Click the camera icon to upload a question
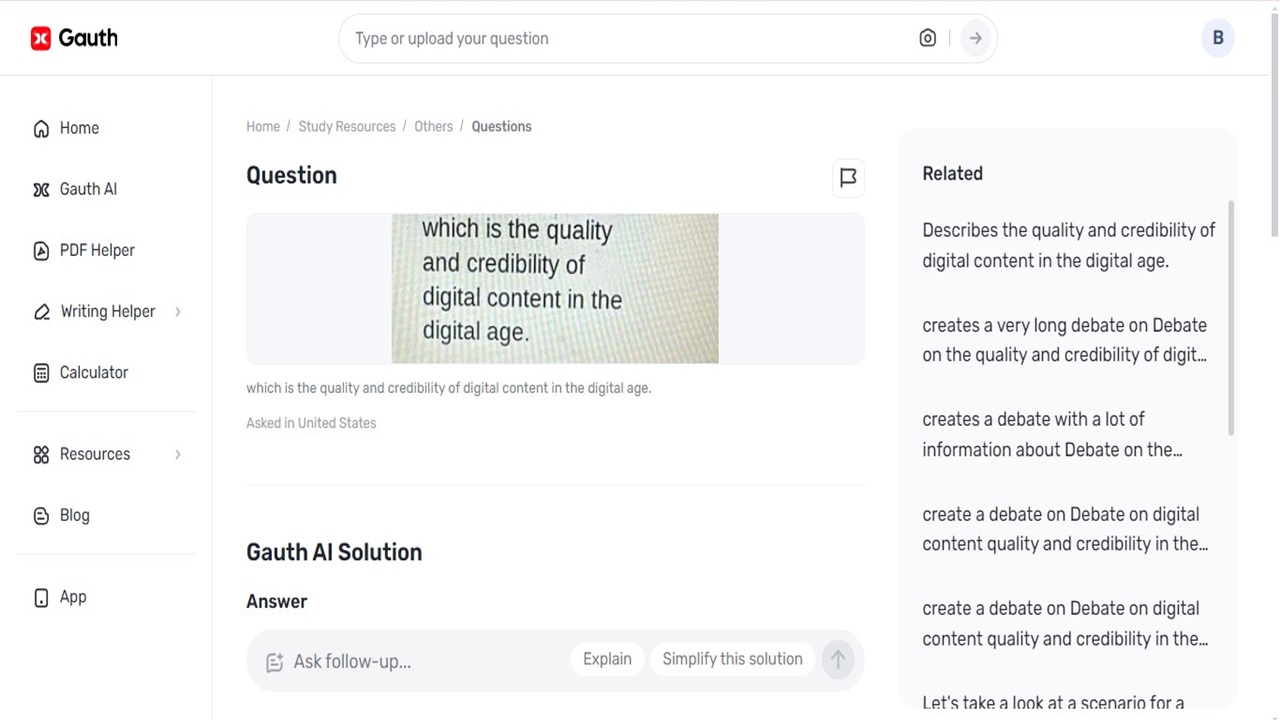This screenshot has width=1280, height=720. 927,38
